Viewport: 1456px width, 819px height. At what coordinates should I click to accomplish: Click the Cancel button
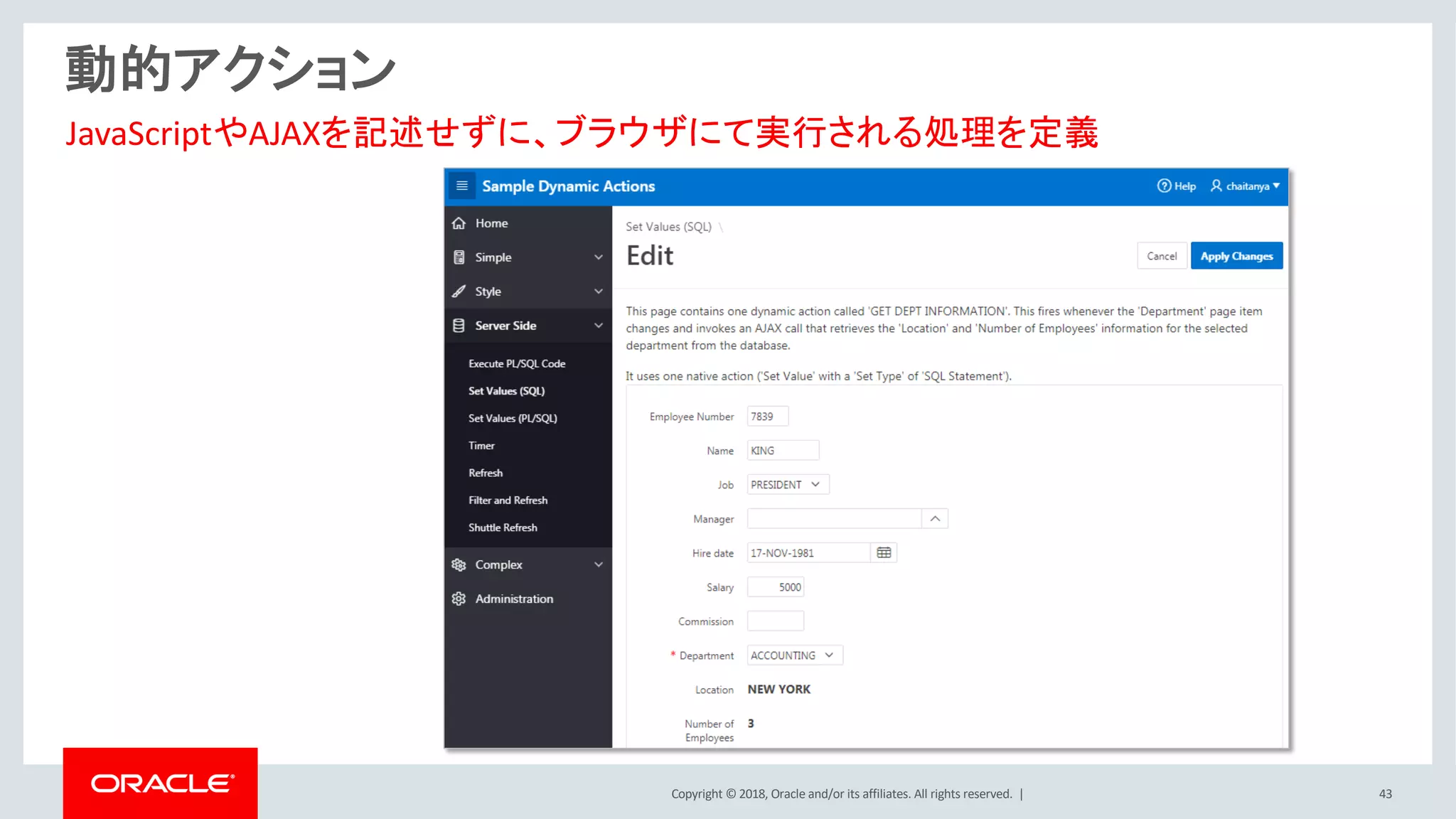point(1162,256)
